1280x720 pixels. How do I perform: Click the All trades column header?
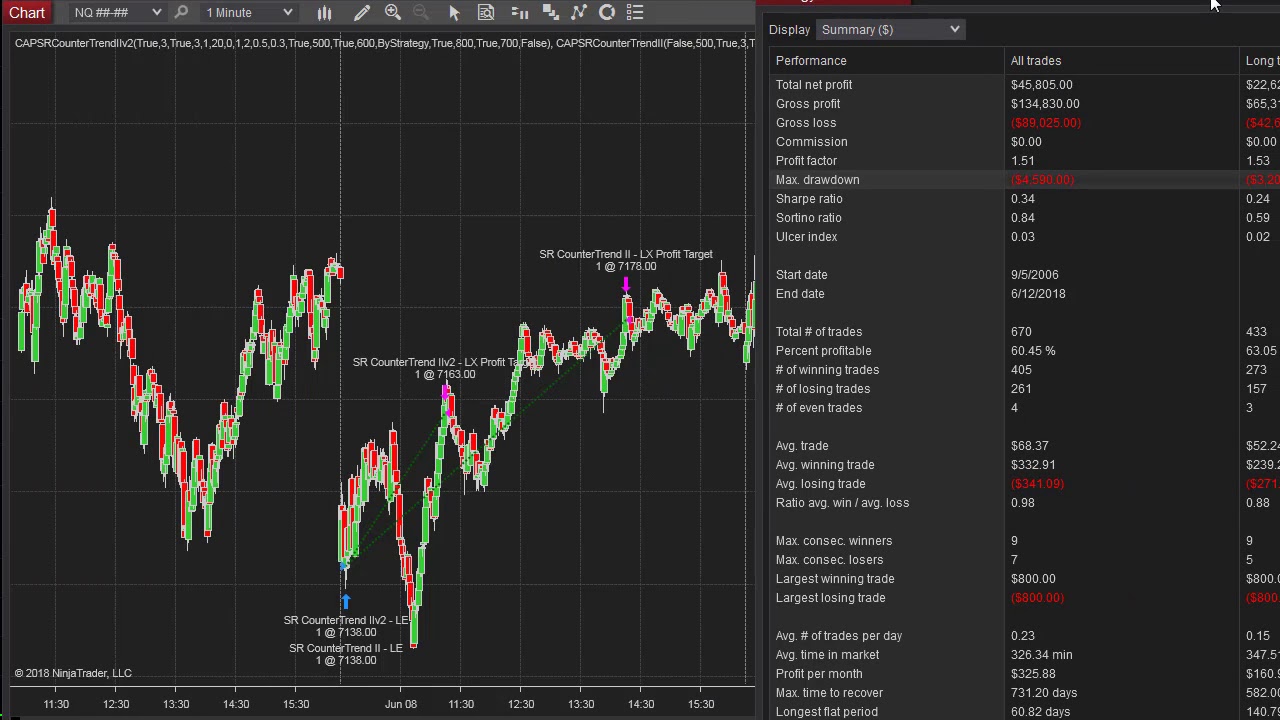pyautogui.click(x=1036, y=61)
